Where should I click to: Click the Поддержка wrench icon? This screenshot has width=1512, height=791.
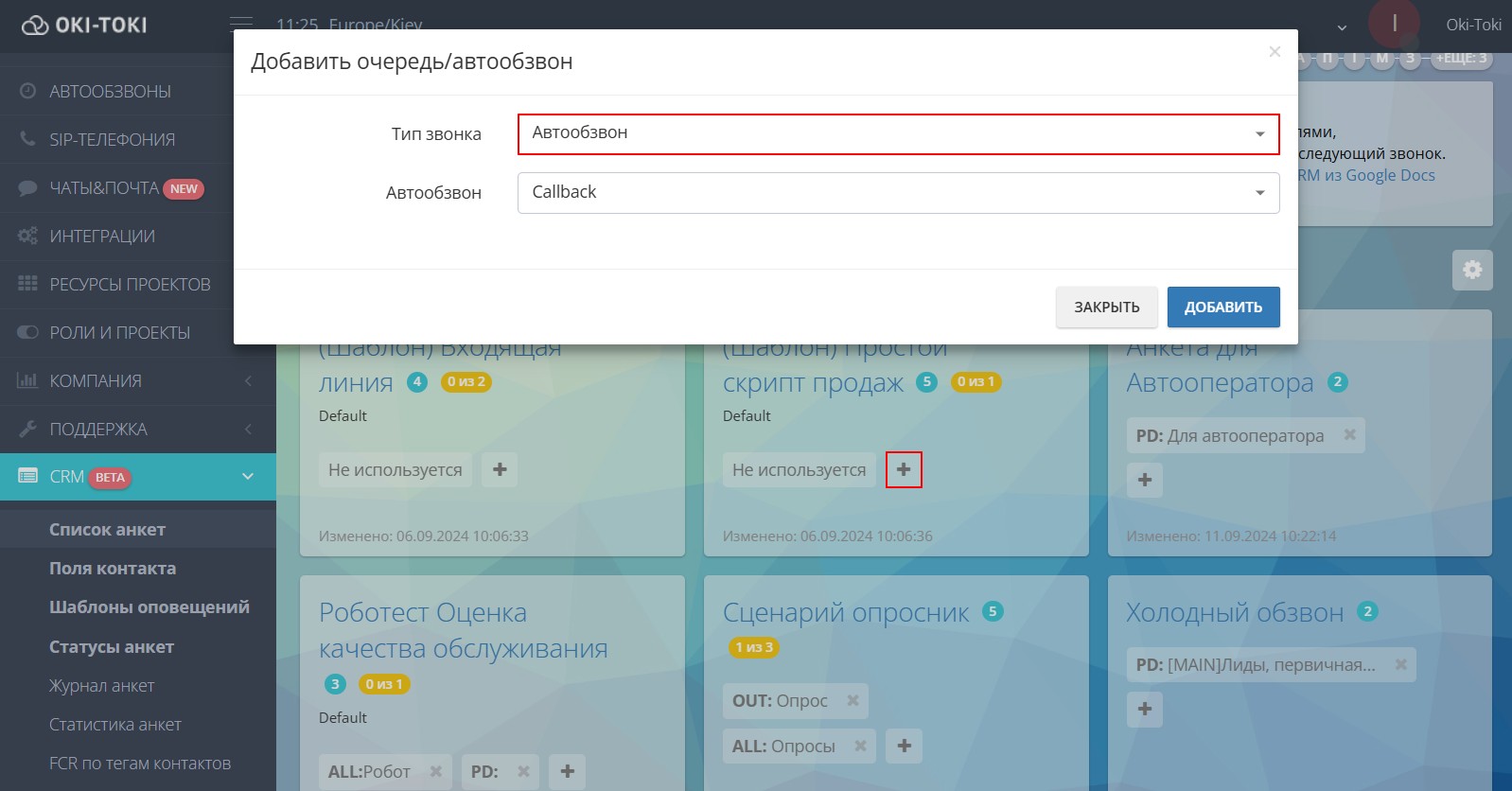27,429
